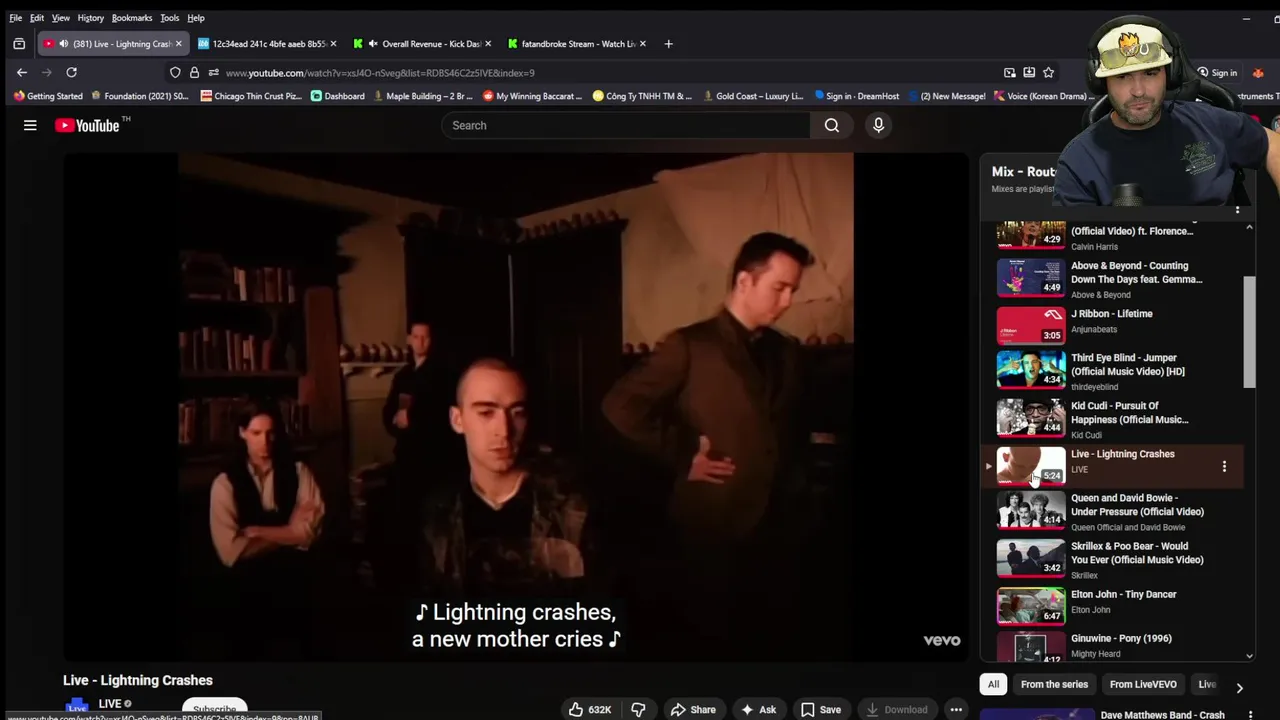Open the Firefox View list-all-tabs icon
The width and height of the screenshot is (1280, 720).
click(19, 44)
